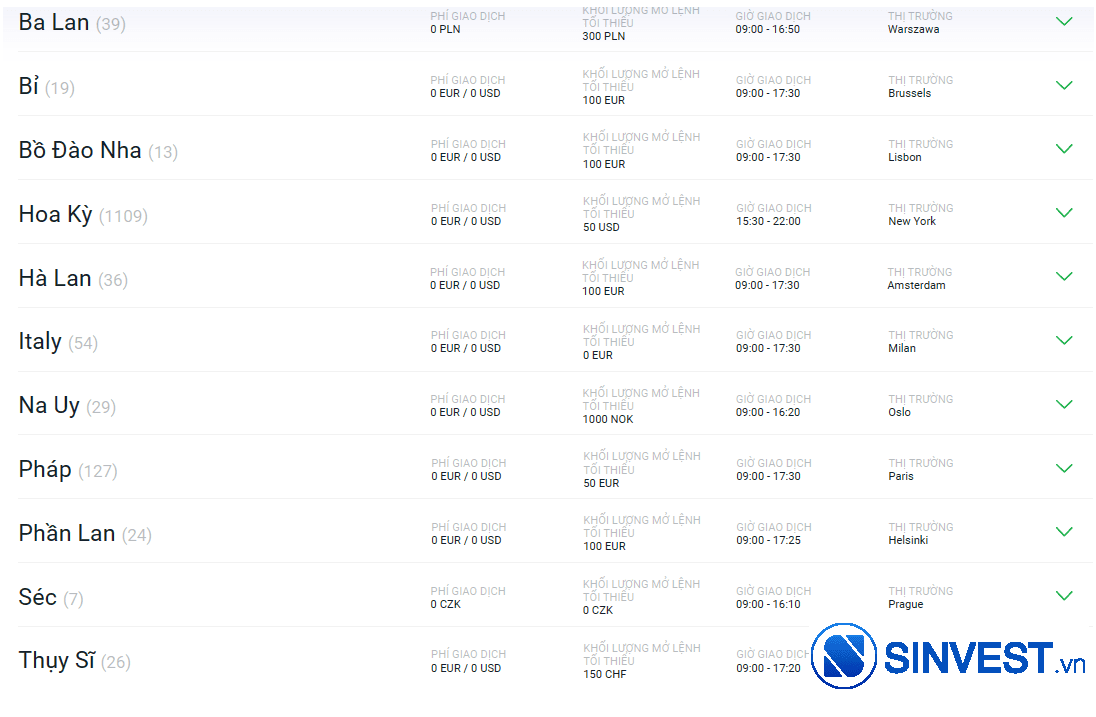Click the Bỉ (19) country name
Screen dimensions: 1096x717
(47, 87)
